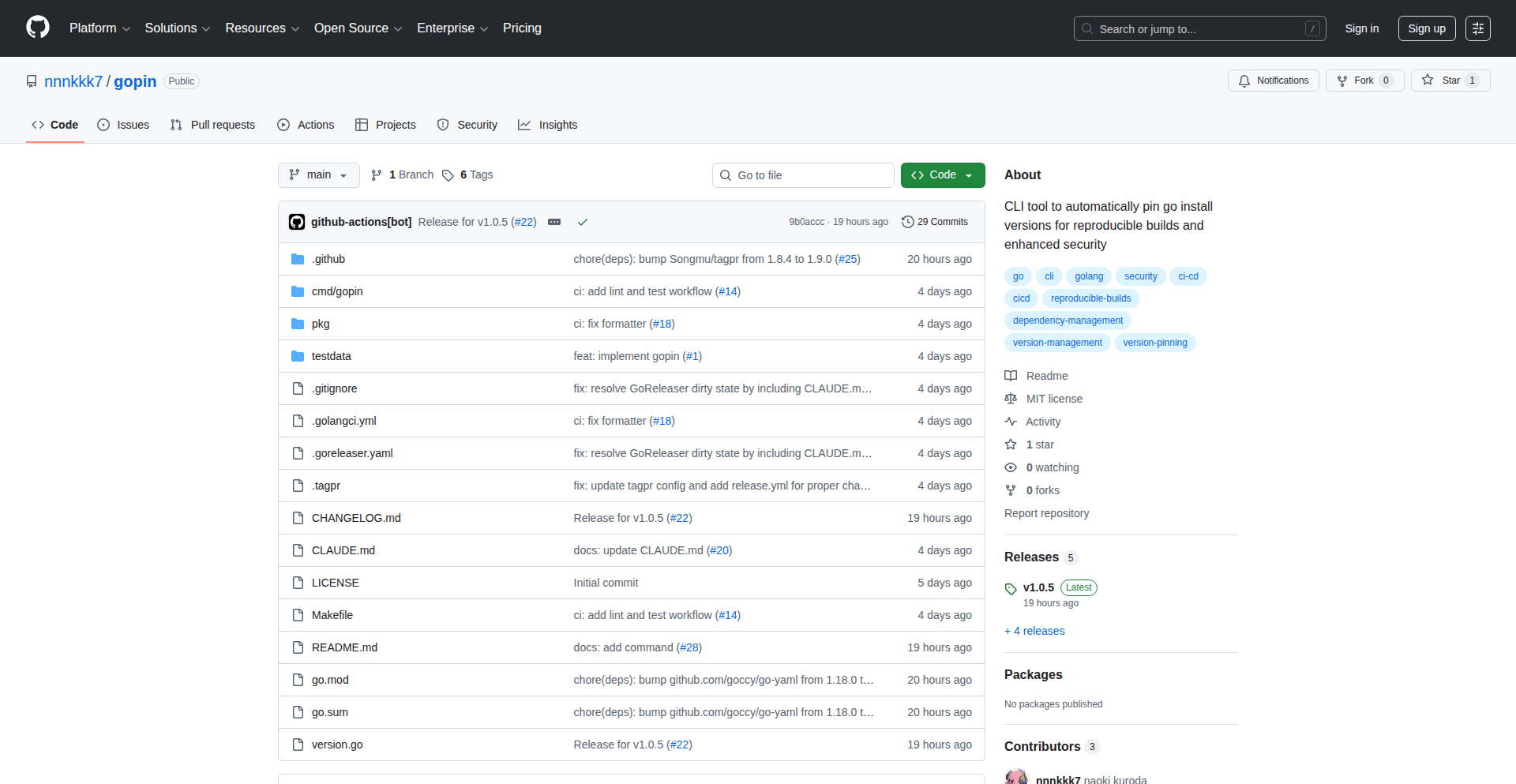Click the GitHub logo icon
The image size is (1516, 784).
38,28
